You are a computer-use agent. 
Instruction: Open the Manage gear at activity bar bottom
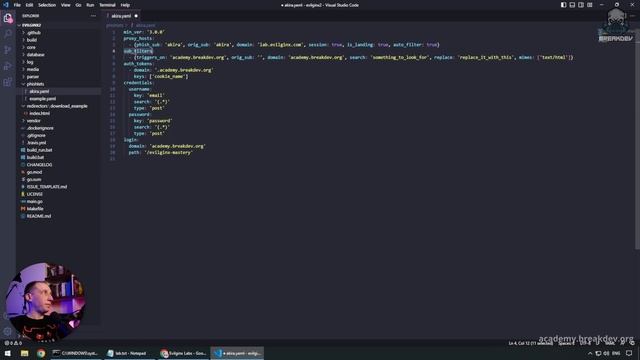pyautogui.click(x=8, y=331)
